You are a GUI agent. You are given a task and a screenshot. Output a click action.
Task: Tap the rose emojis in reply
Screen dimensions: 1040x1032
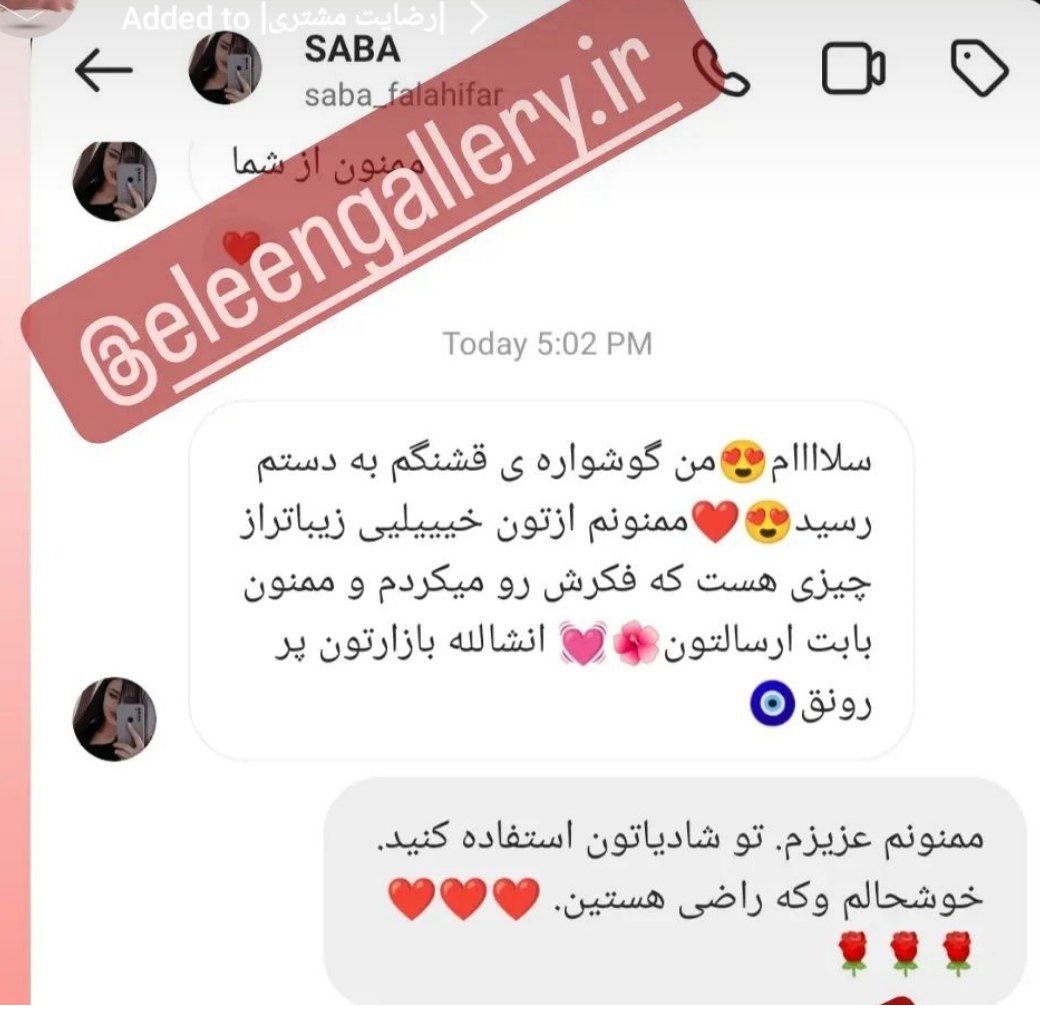pyautogui.click(x=905, y=954)
